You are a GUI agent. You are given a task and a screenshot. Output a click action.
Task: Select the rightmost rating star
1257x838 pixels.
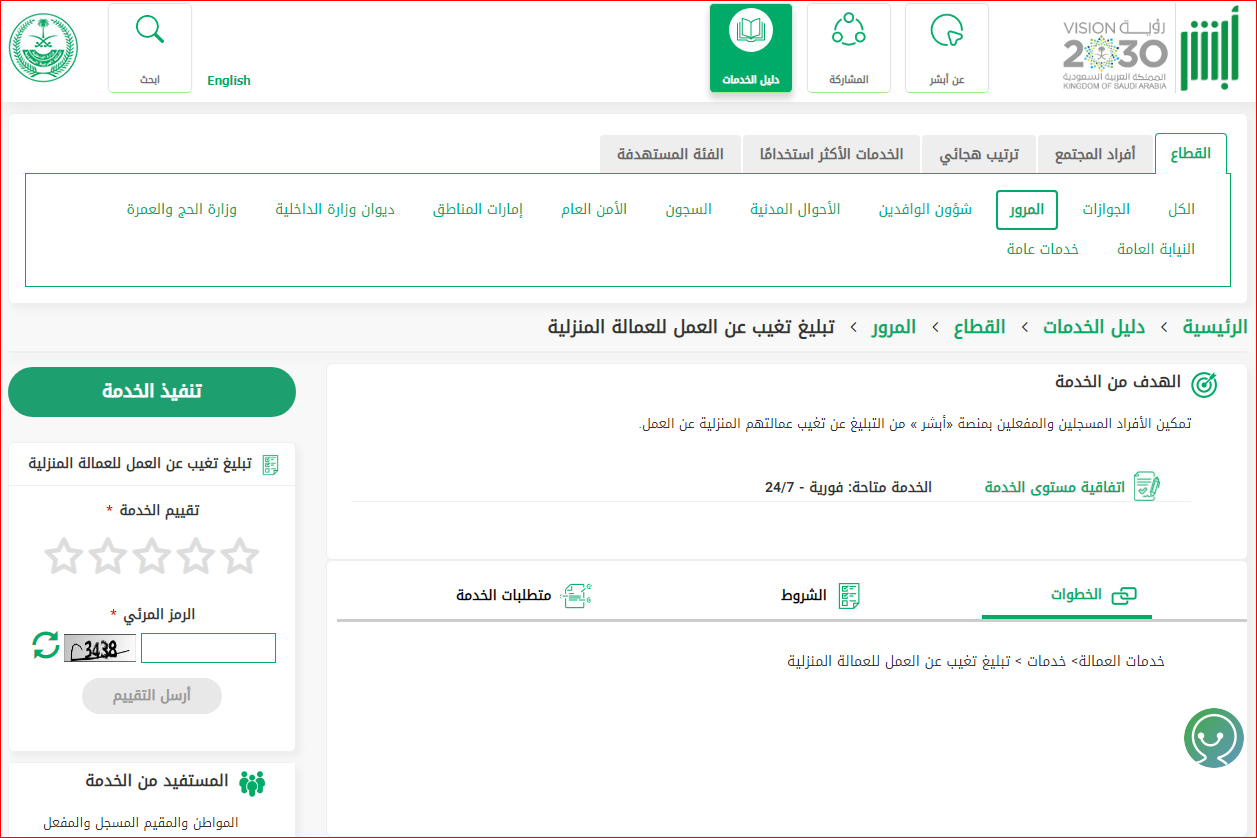[x=240, y=556]
